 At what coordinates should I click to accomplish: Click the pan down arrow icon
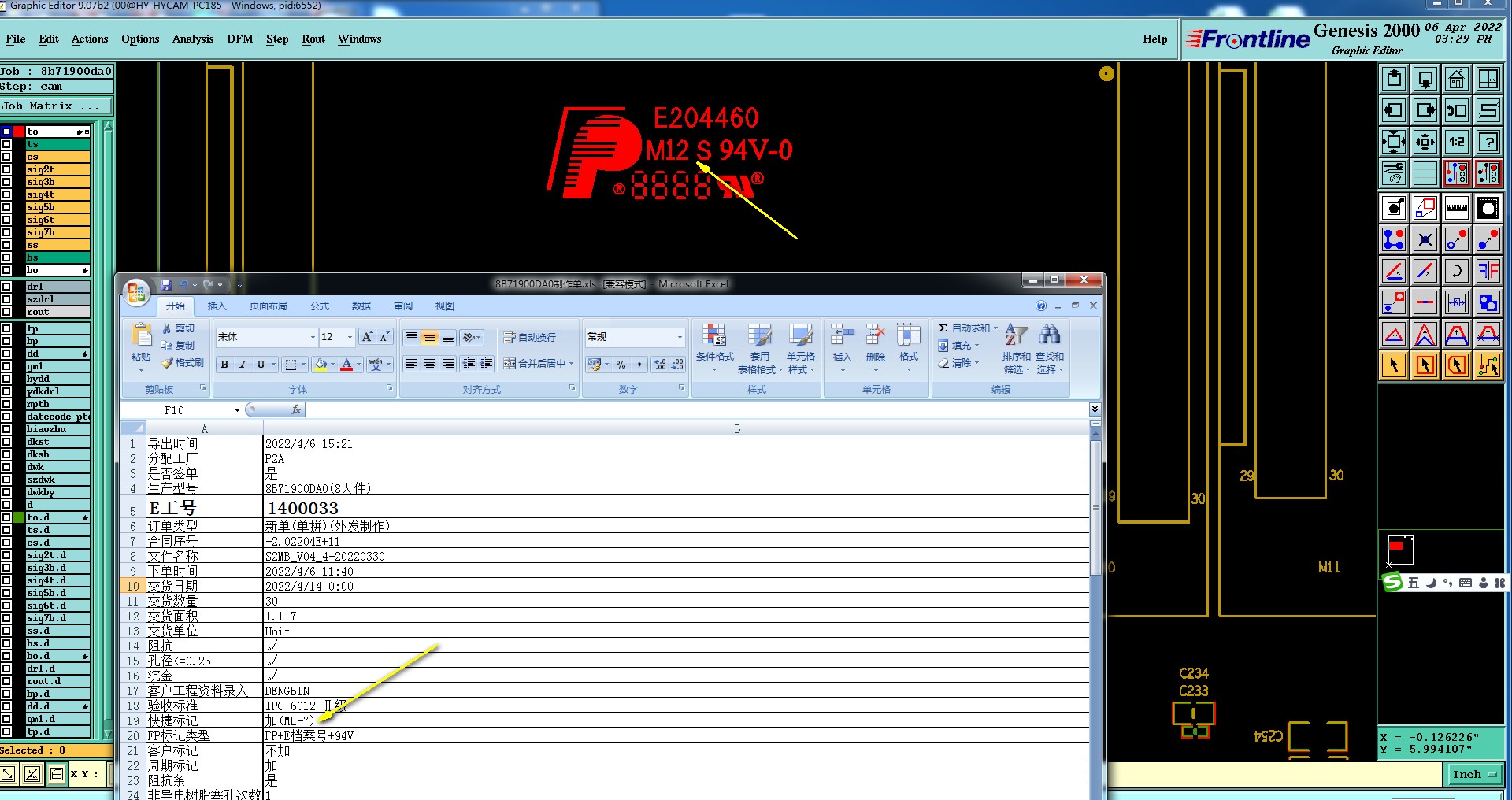(x=1425, y=79)
